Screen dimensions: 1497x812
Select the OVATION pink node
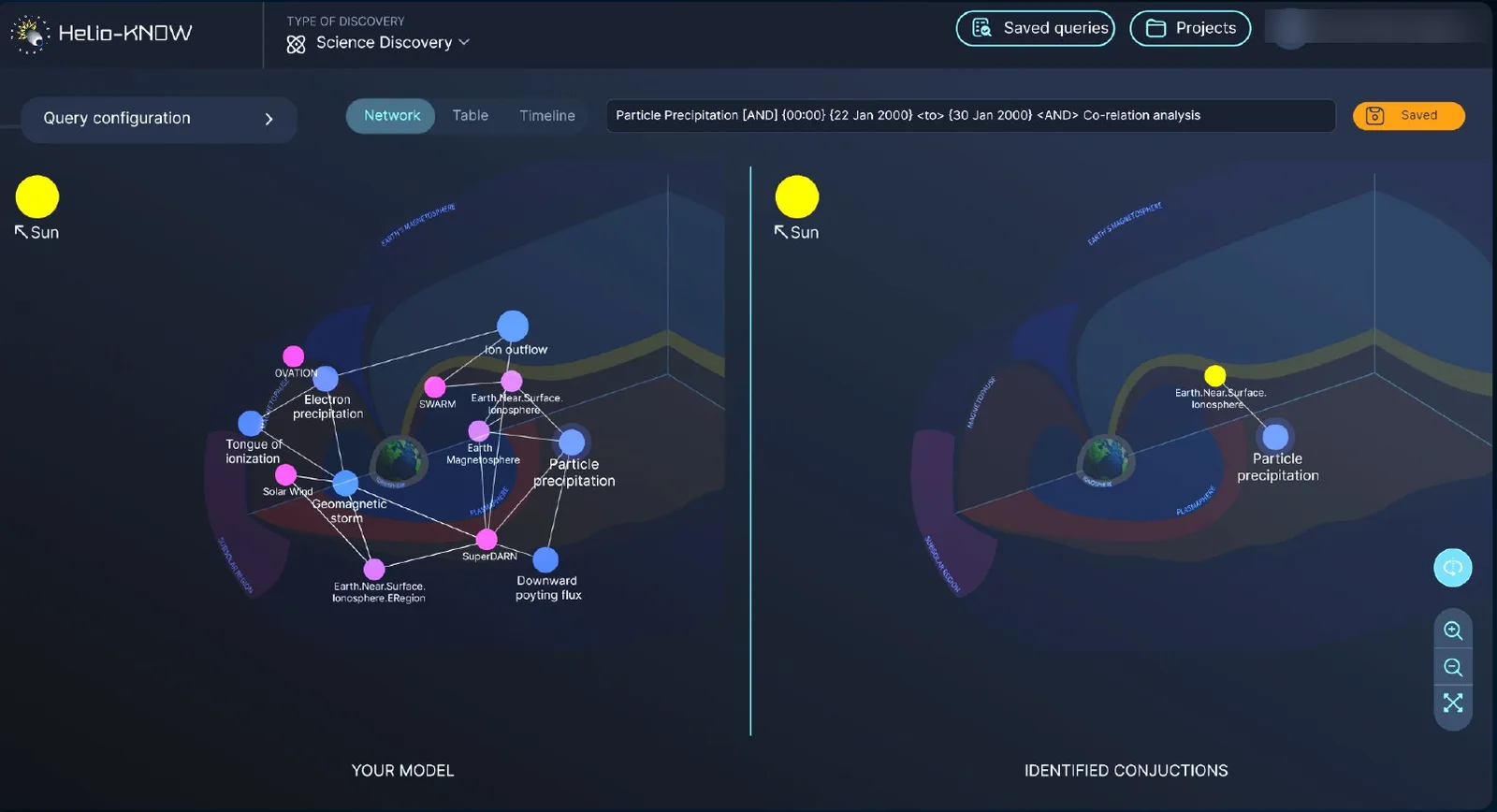pos(294,356)
